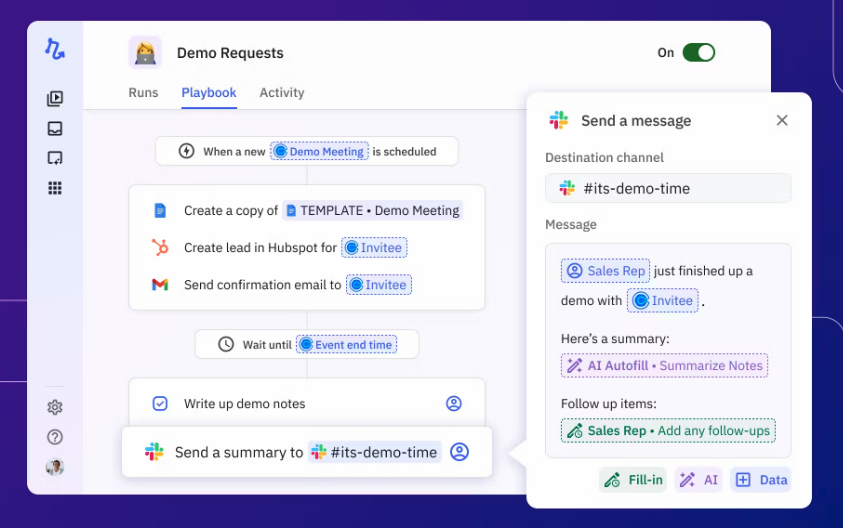Click the Demo Requests playbook emoji icon
The width and height of the screenshot is (843, 528).
pyautogui.click(x=145, y=53)
